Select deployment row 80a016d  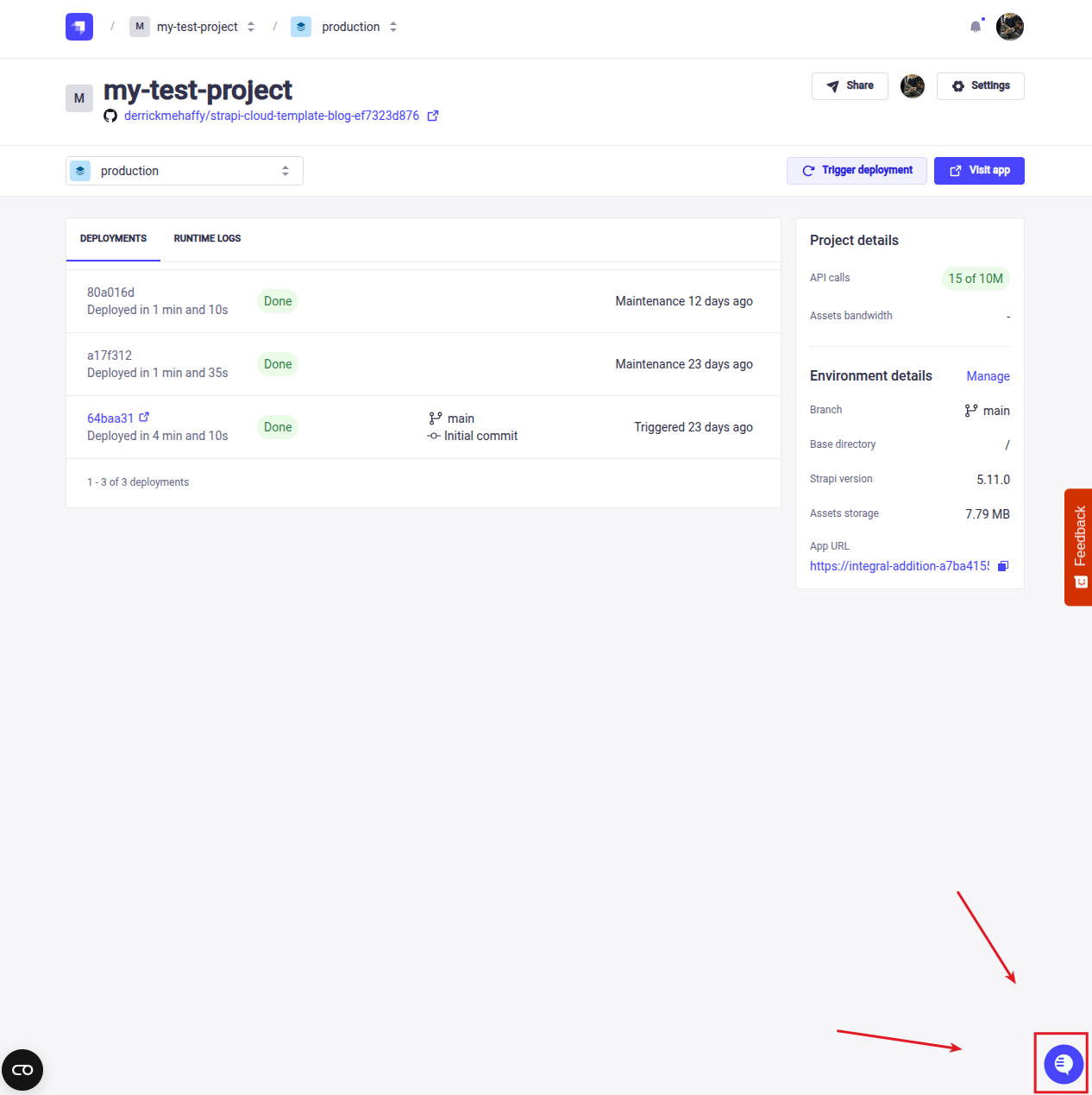pos(424,301)
